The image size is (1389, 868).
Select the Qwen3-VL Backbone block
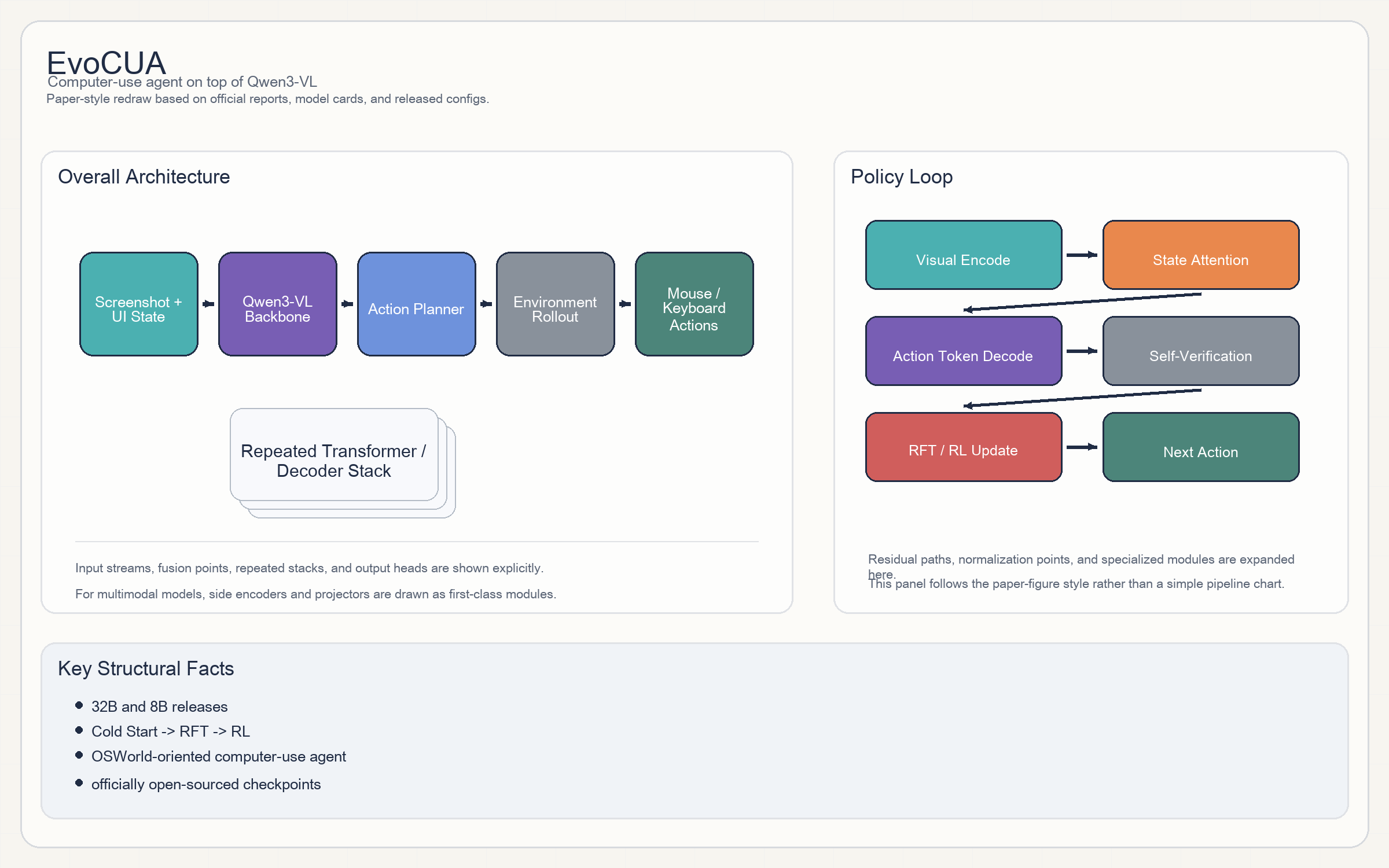point(278,304)
